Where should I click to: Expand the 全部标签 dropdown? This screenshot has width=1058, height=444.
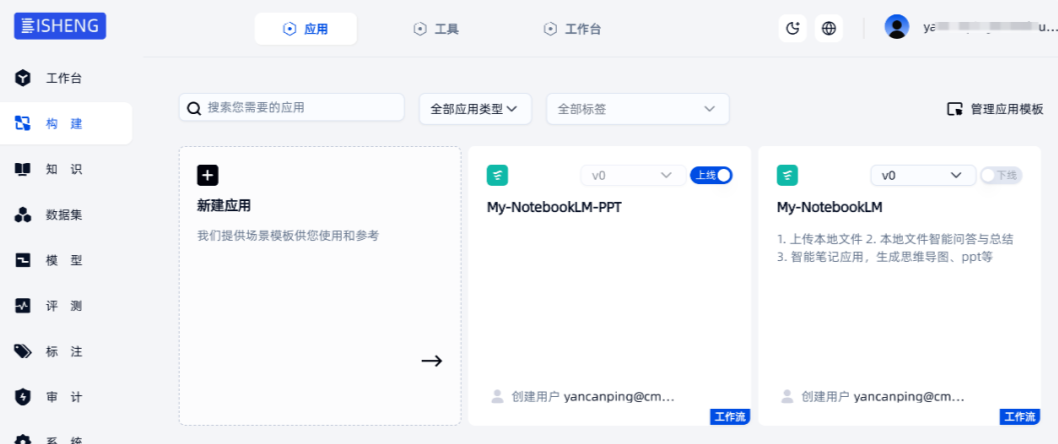point(638,109)
